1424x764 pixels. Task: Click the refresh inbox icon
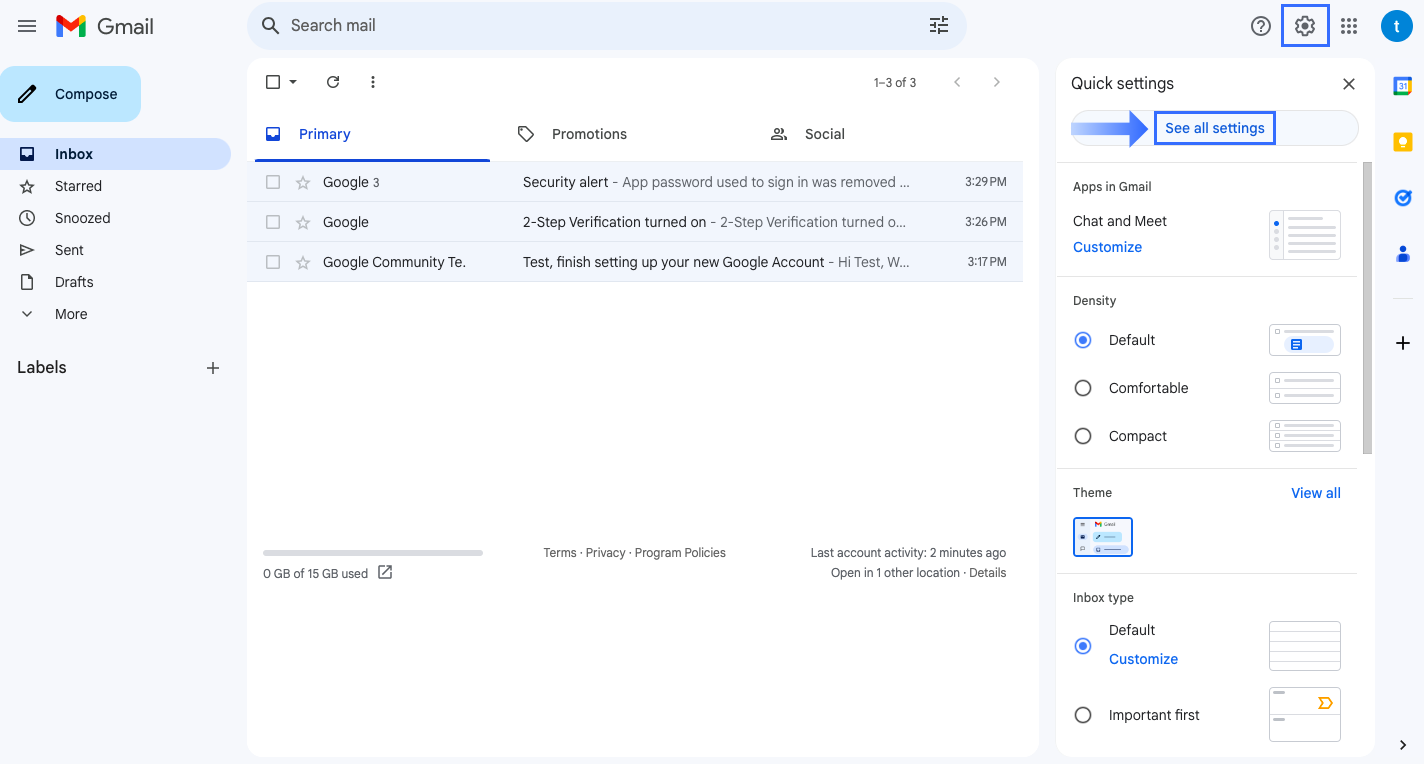(333, 82)
